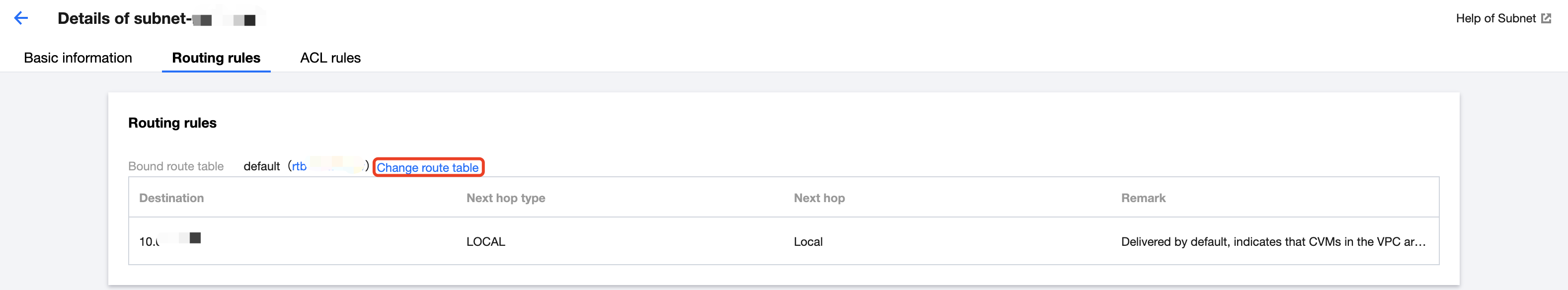This screenshot has height=290, width=1568.
Task: Open the rtb route table ID link
Action: point(327,166)
